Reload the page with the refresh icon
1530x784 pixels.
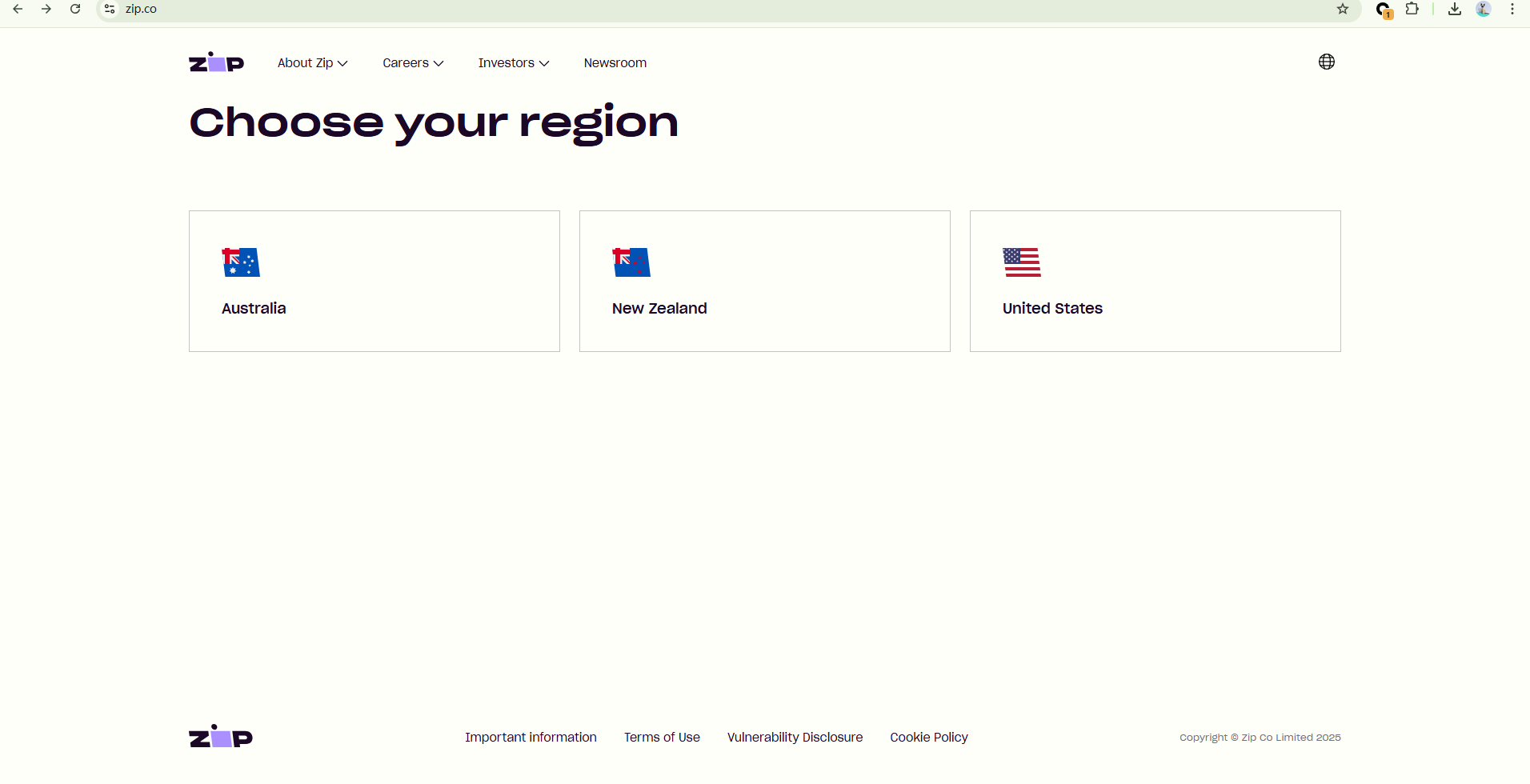(x=75, y=10)
